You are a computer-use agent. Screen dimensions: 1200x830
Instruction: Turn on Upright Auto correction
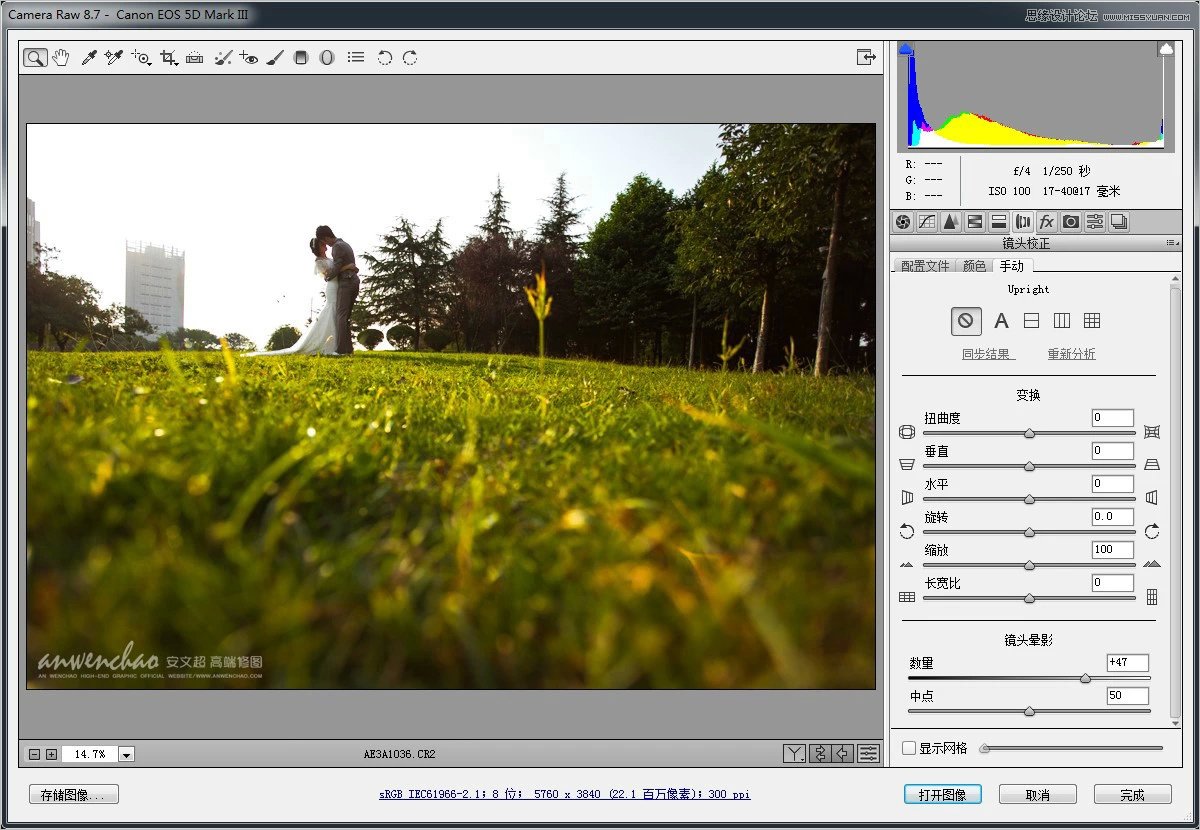coord(1001,321)
